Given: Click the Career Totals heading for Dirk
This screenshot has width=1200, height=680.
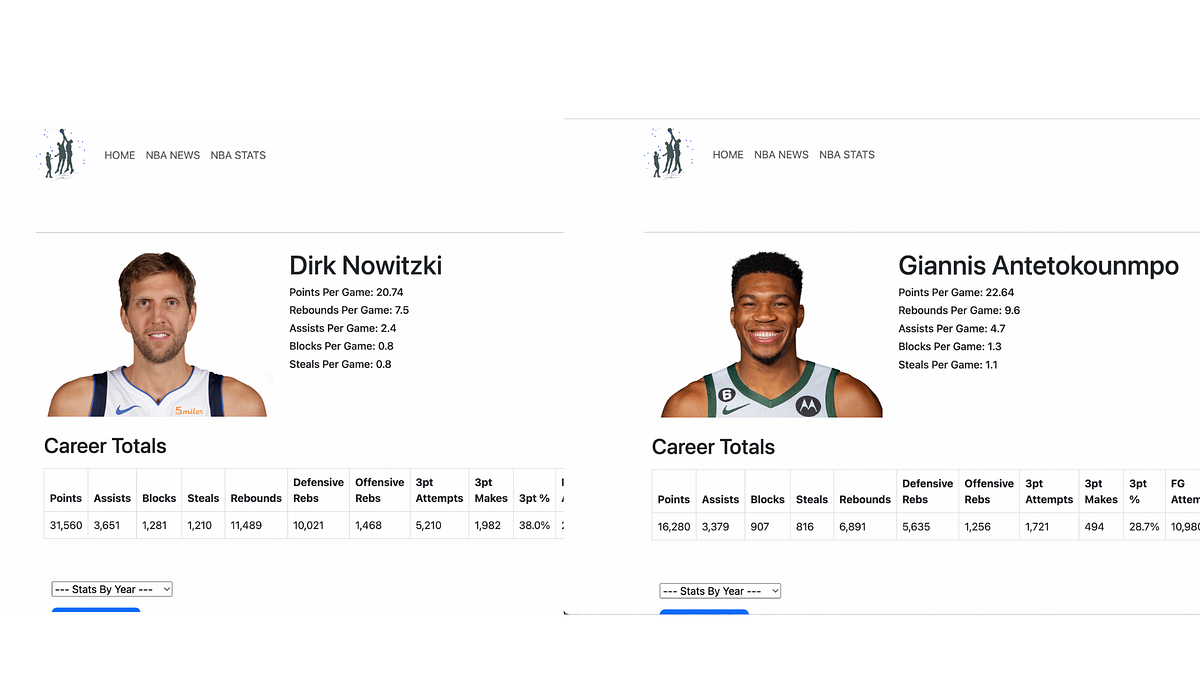Looking at the screenshot, I should (x=105, y=446).
